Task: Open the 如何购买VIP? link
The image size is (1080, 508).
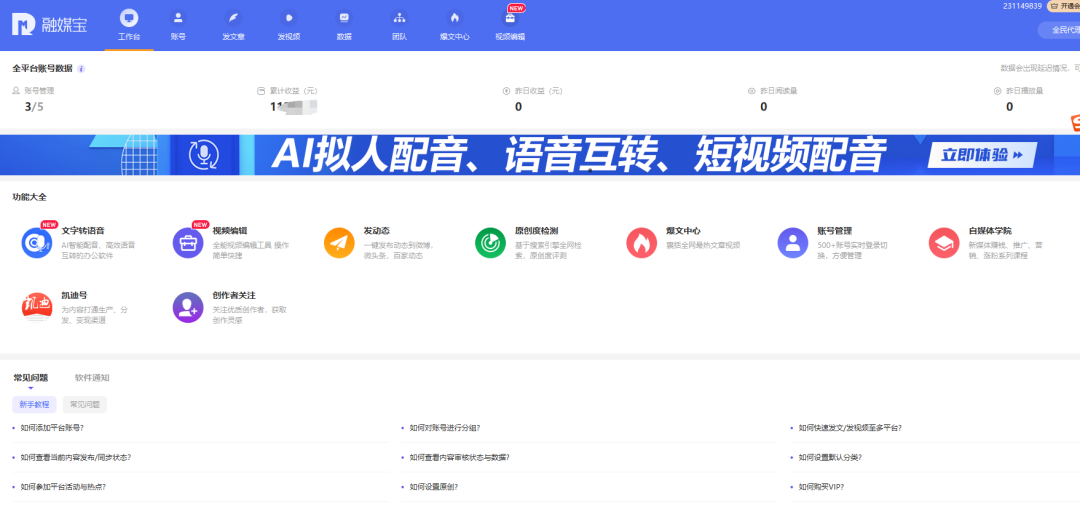Action: click(x=821, y=487)
